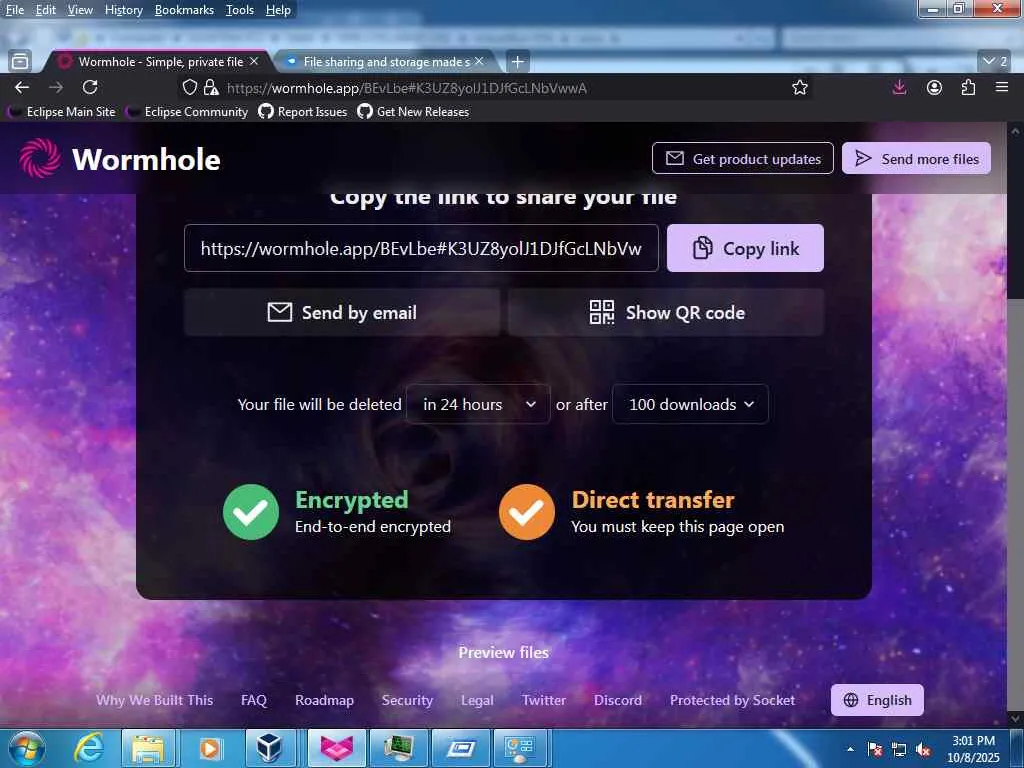Open the Help menu
1024x768 pixels.
coord(278,10)
